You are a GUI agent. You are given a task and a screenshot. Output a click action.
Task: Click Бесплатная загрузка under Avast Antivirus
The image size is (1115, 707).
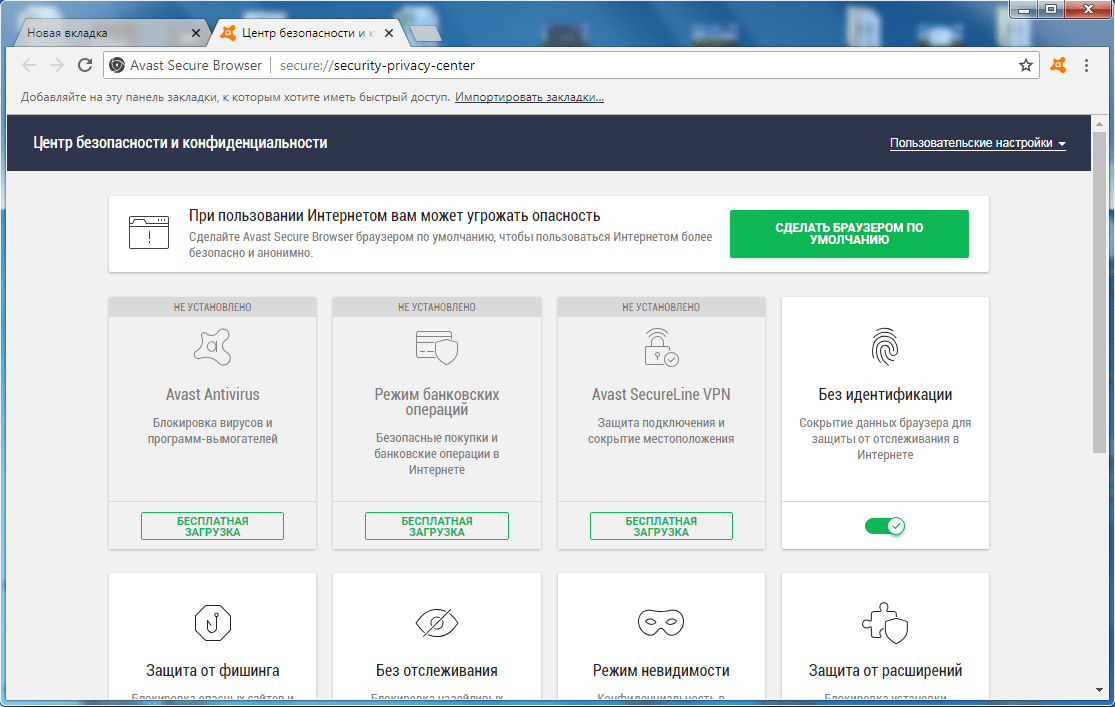tap(213, 526)
